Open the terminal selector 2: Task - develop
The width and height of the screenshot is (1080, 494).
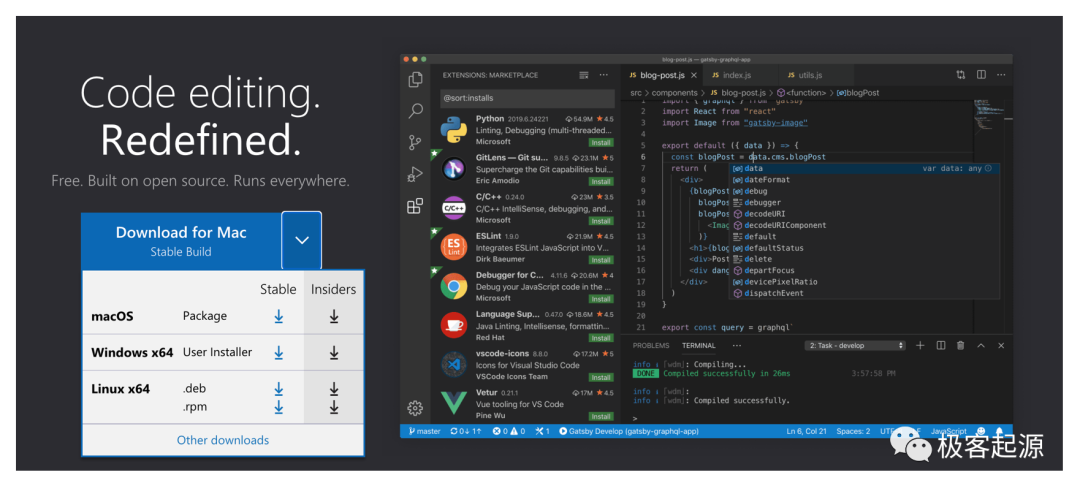coord(855,346)
